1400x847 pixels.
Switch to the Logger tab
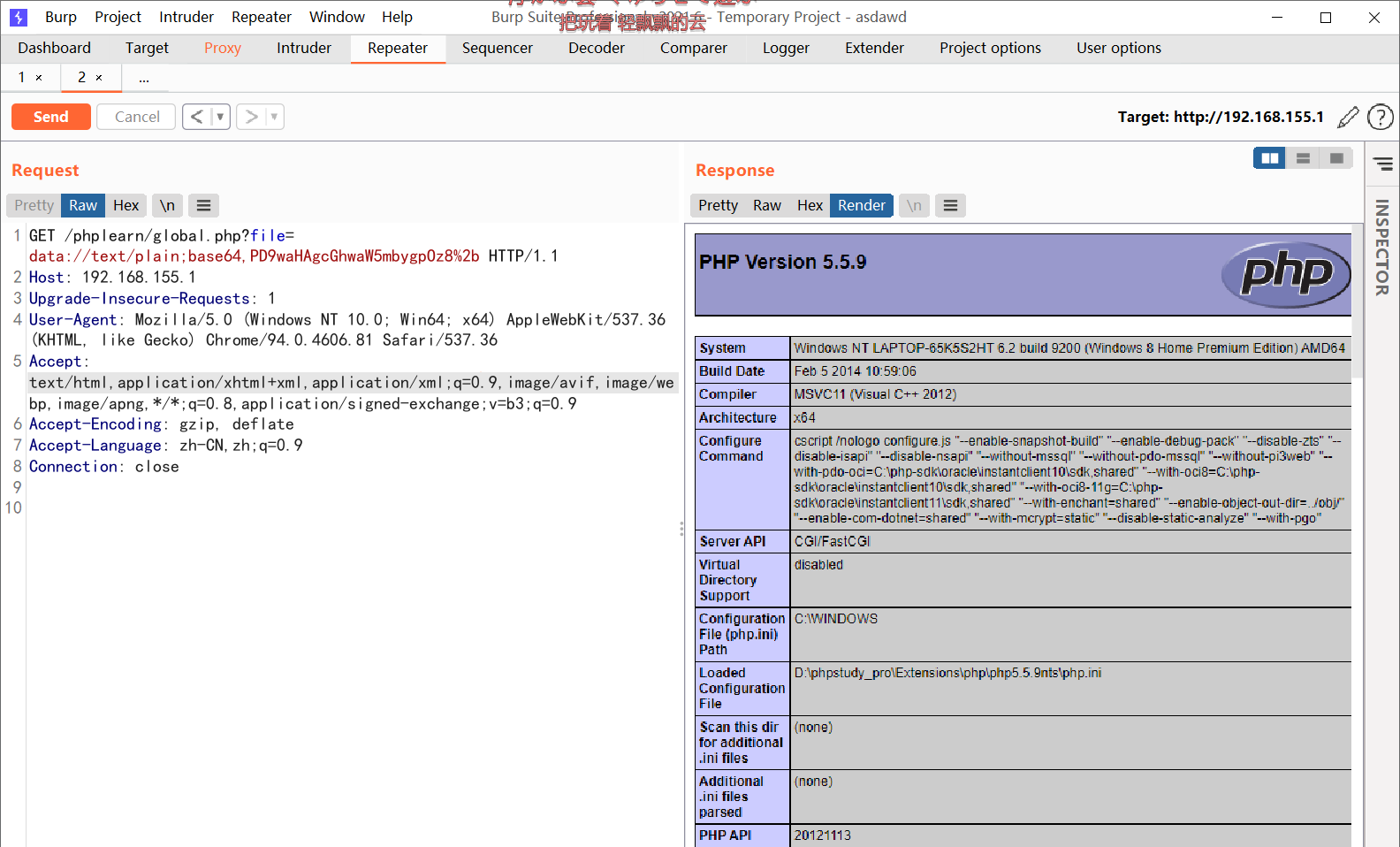[x=786, y=48]
